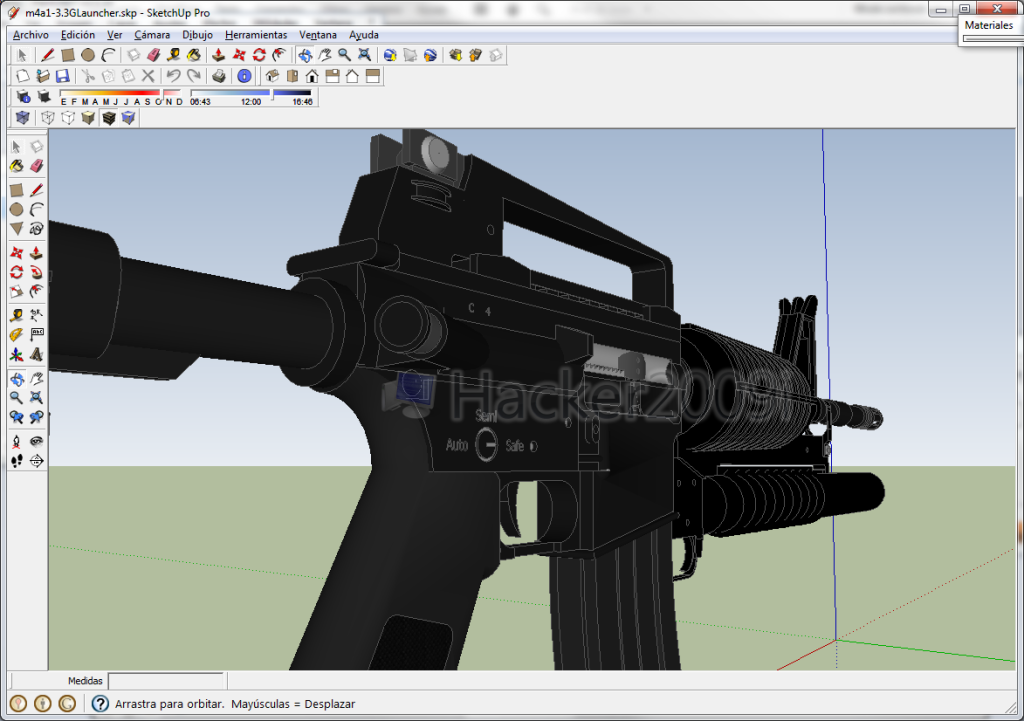Enable Shaded with Textures style
The width and height of the screenshot is (1024, 721).
(108, 118)
